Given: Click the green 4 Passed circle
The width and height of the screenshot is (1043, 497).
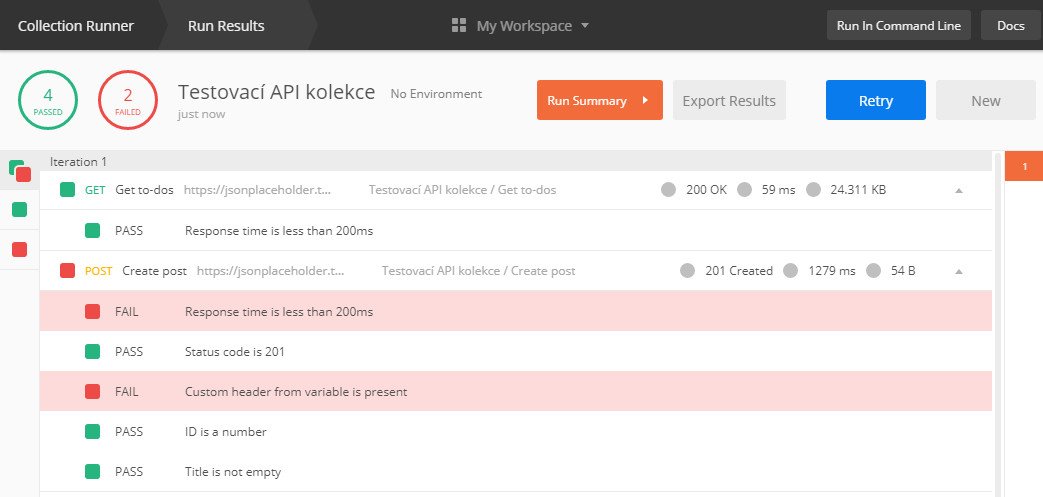Looking at the screenshot, I should point(48,100).
